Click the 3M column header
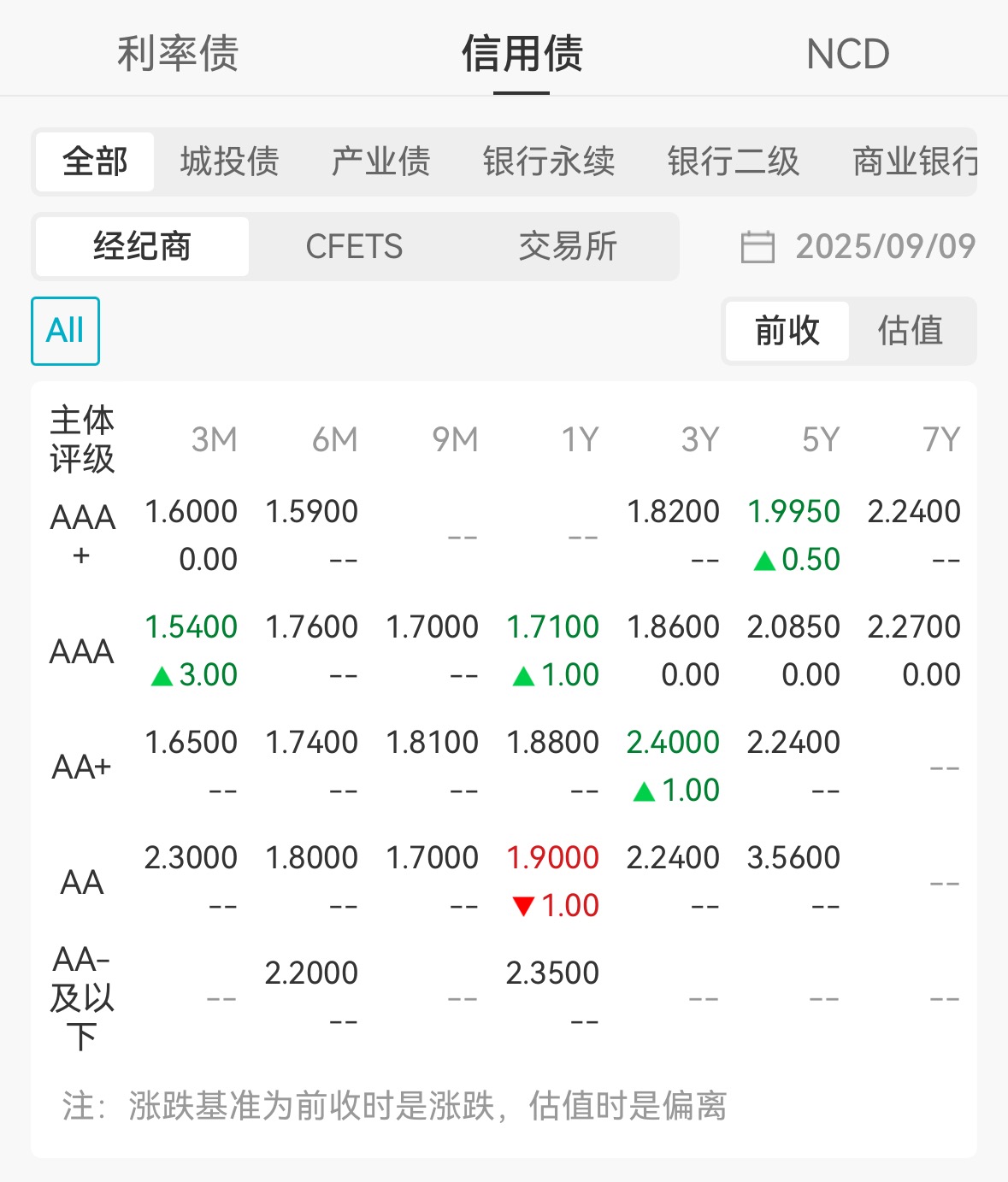 click(x=214, y=440)
